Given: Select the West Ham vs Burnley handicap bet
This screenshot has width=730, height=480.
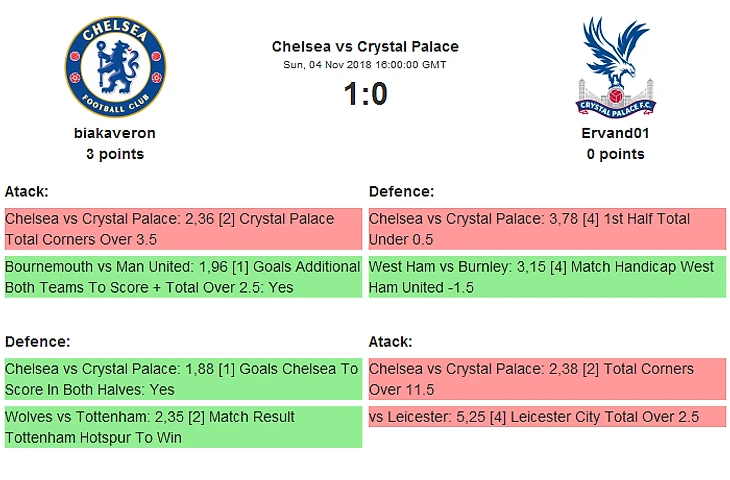Looking at the screenshot, I should pyautogui.click(x=547, y=277).
